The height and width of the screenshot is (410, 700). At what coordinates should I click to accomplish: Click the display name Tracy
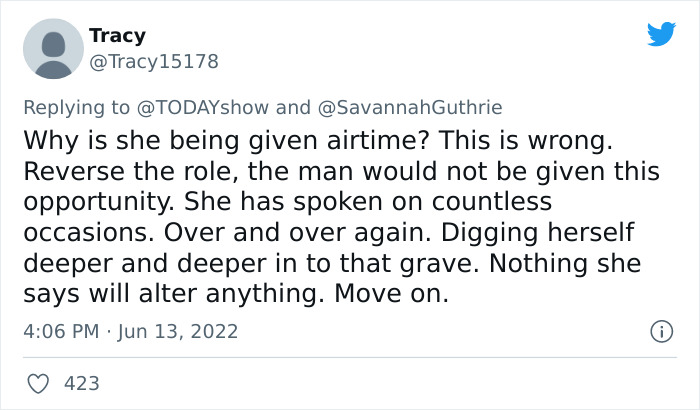117,36
